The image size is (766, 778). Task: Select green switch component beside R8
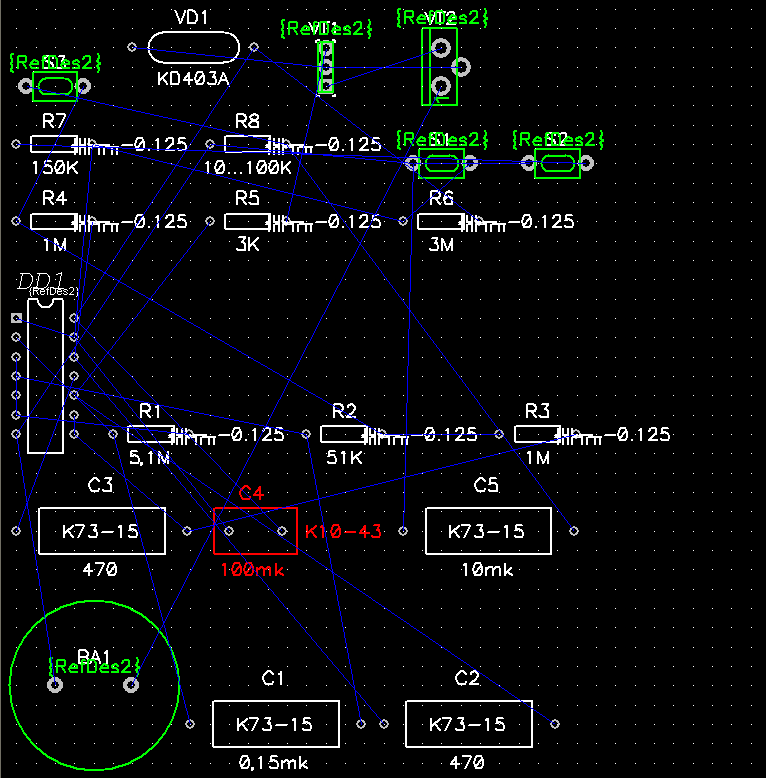coord(442,163)
